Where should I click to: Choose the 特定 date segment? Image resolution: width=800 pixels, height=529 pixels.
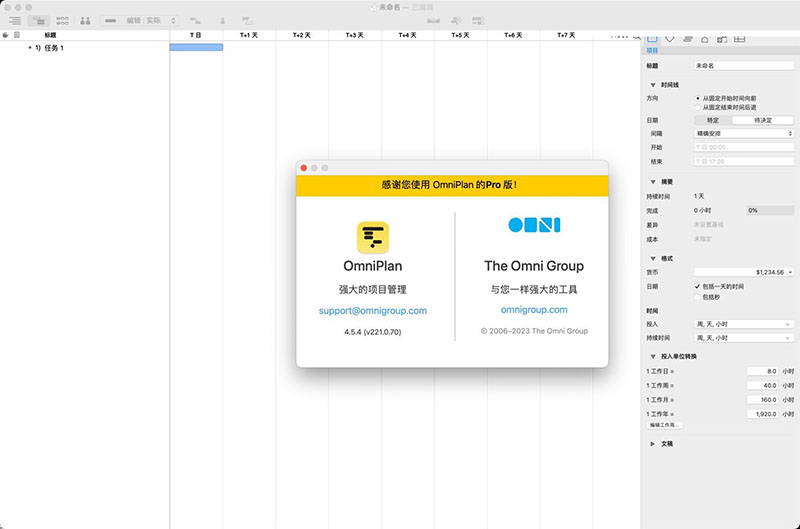tap(713, 120)
